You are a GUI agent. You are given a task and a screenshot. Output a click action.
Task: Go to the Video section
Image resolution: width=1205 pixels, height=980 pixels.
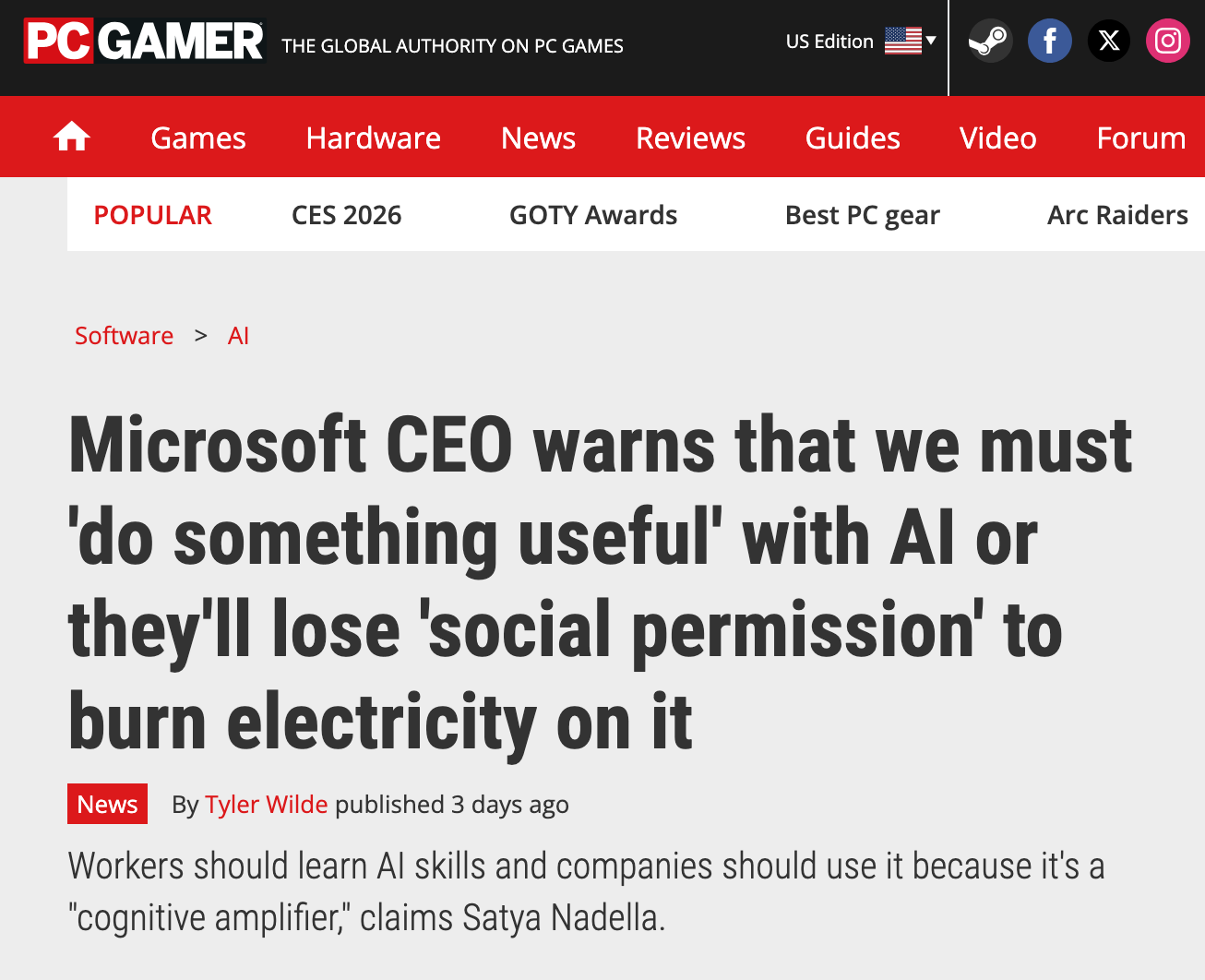[x=997, y=137]
